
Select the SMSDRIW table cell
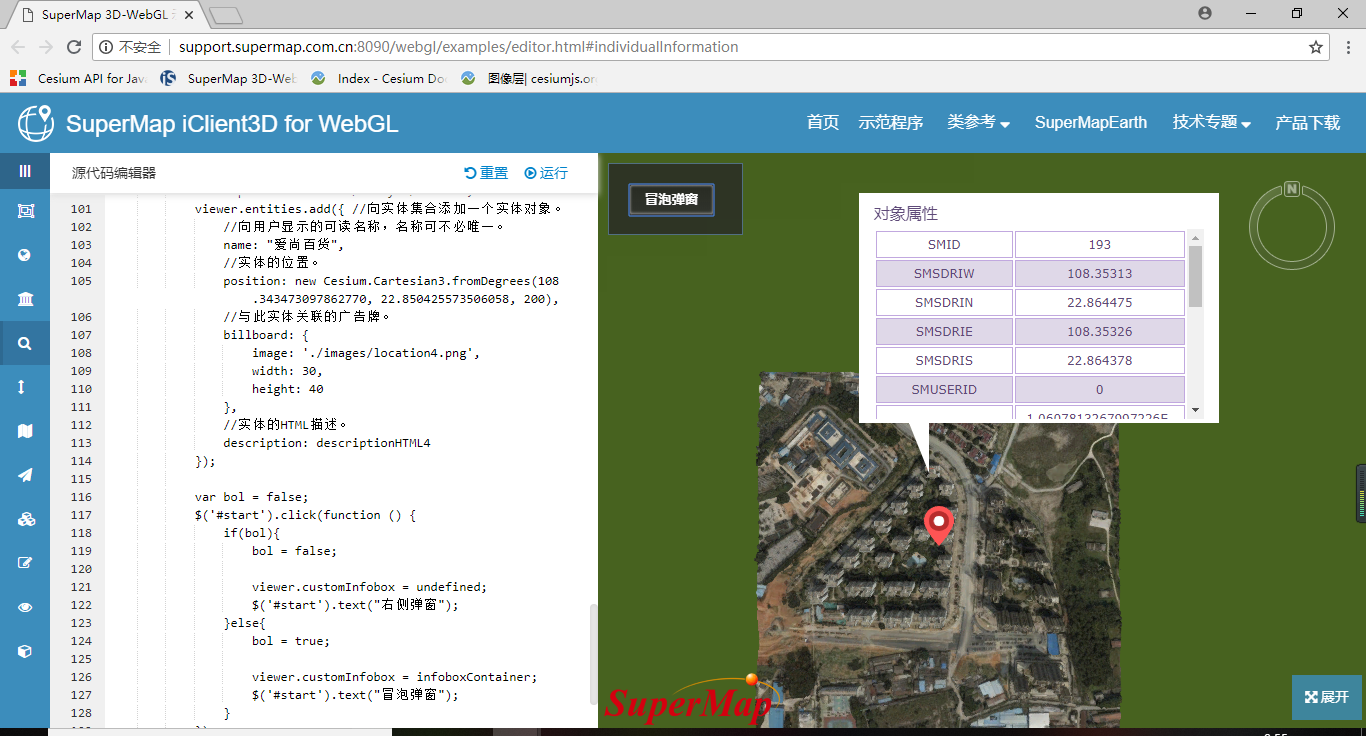944,274
